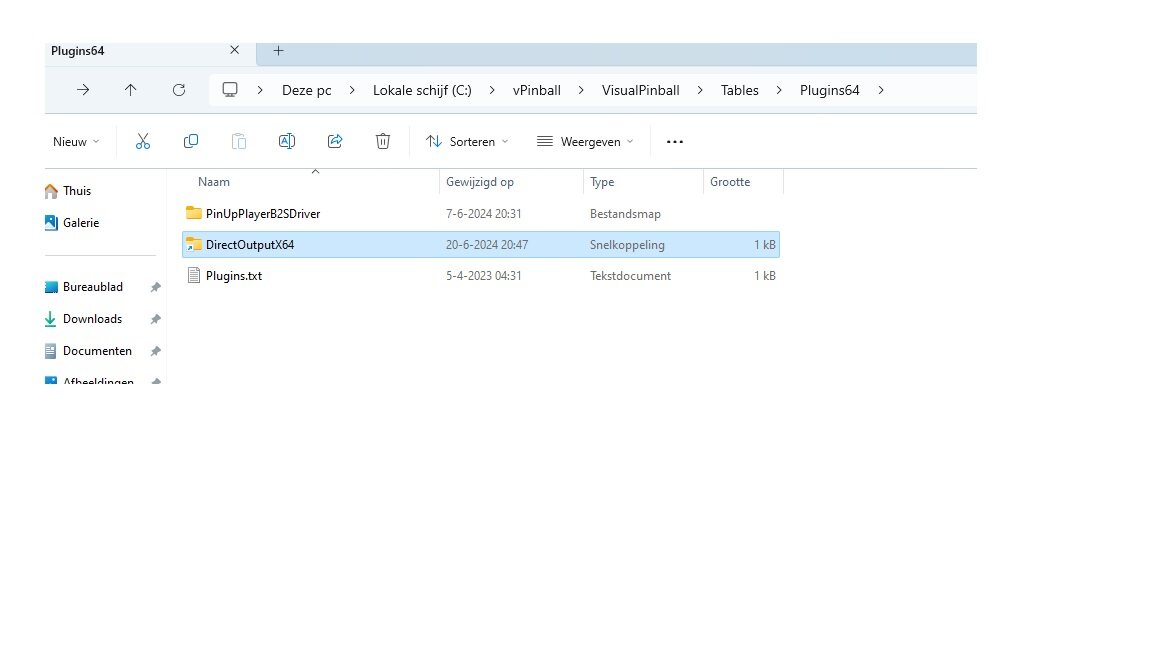Open the Nieuw dropdown menu
This screenshot has height=648, width=1152.
tap(76, 142)
